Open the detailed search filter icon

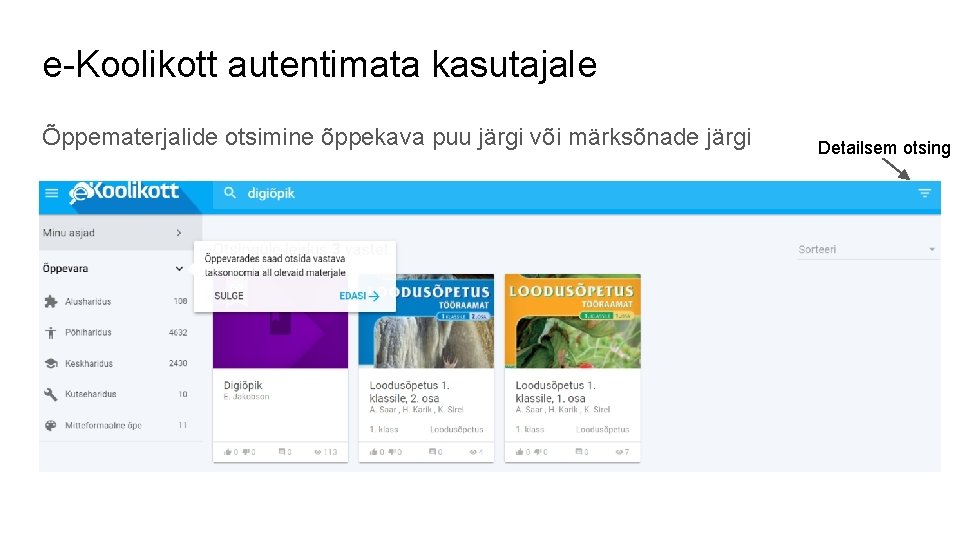tap(924, 193)
